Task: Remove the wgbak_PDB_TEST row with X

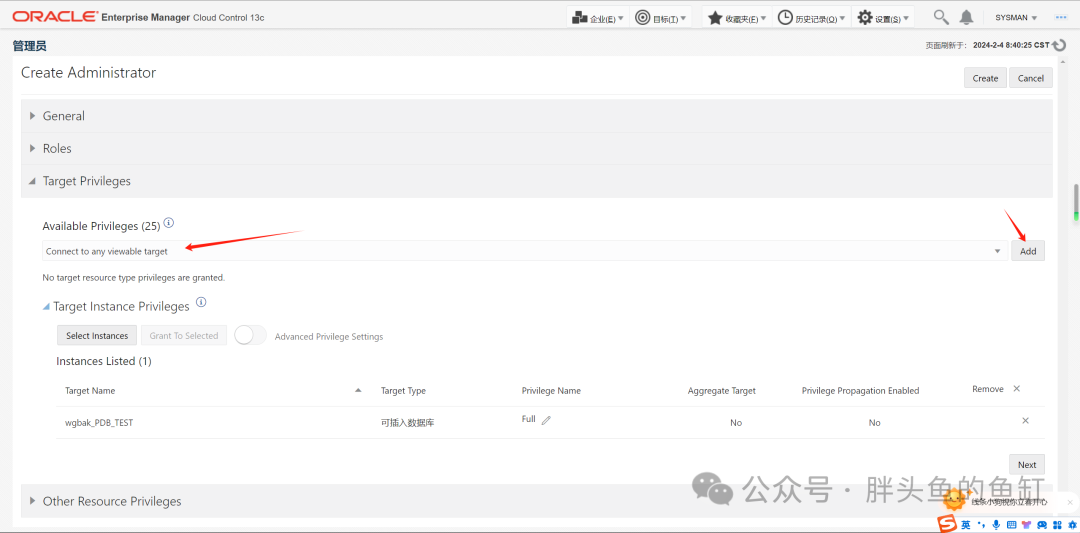Action: pyautogui.click(x=1025, y=421)
